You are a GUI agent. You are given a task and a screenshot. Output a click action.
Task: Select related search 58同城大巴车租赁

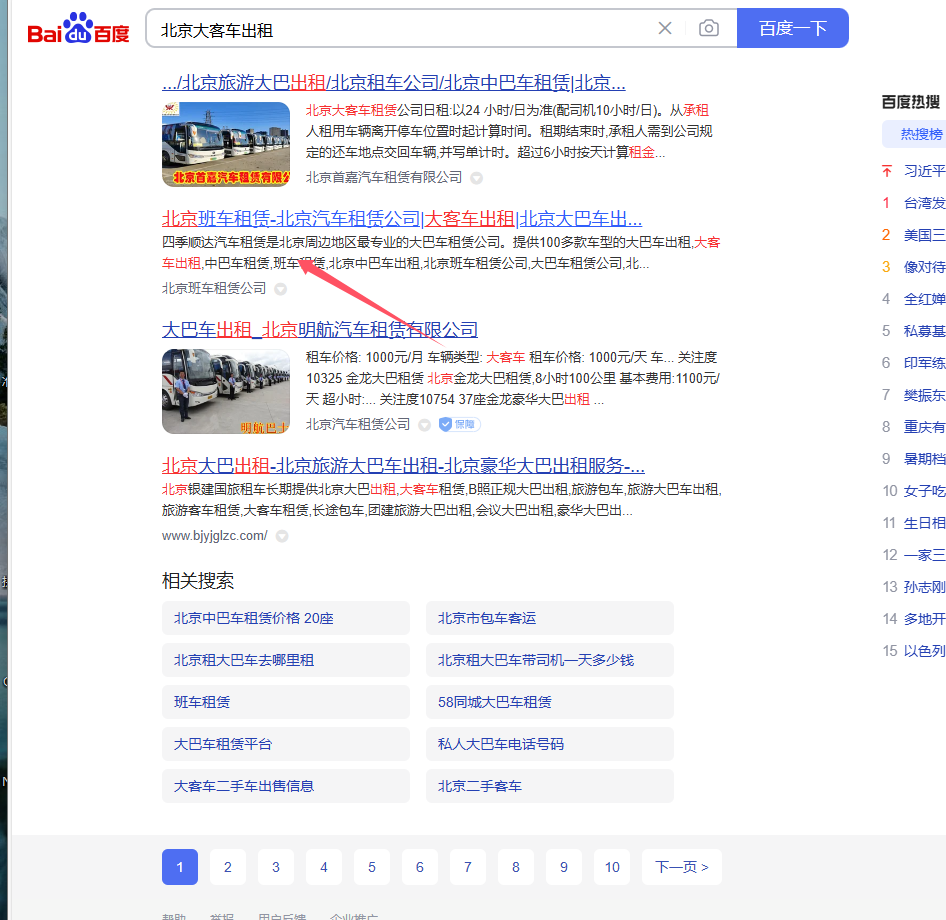click(x=550, y=702)
